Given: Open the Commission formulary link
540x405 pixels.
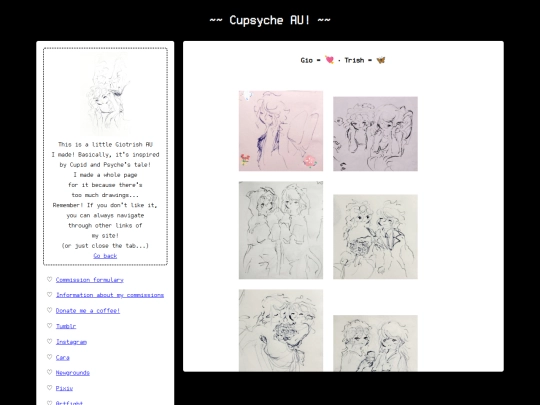Looking at the screenshot, I should (90, 280).
